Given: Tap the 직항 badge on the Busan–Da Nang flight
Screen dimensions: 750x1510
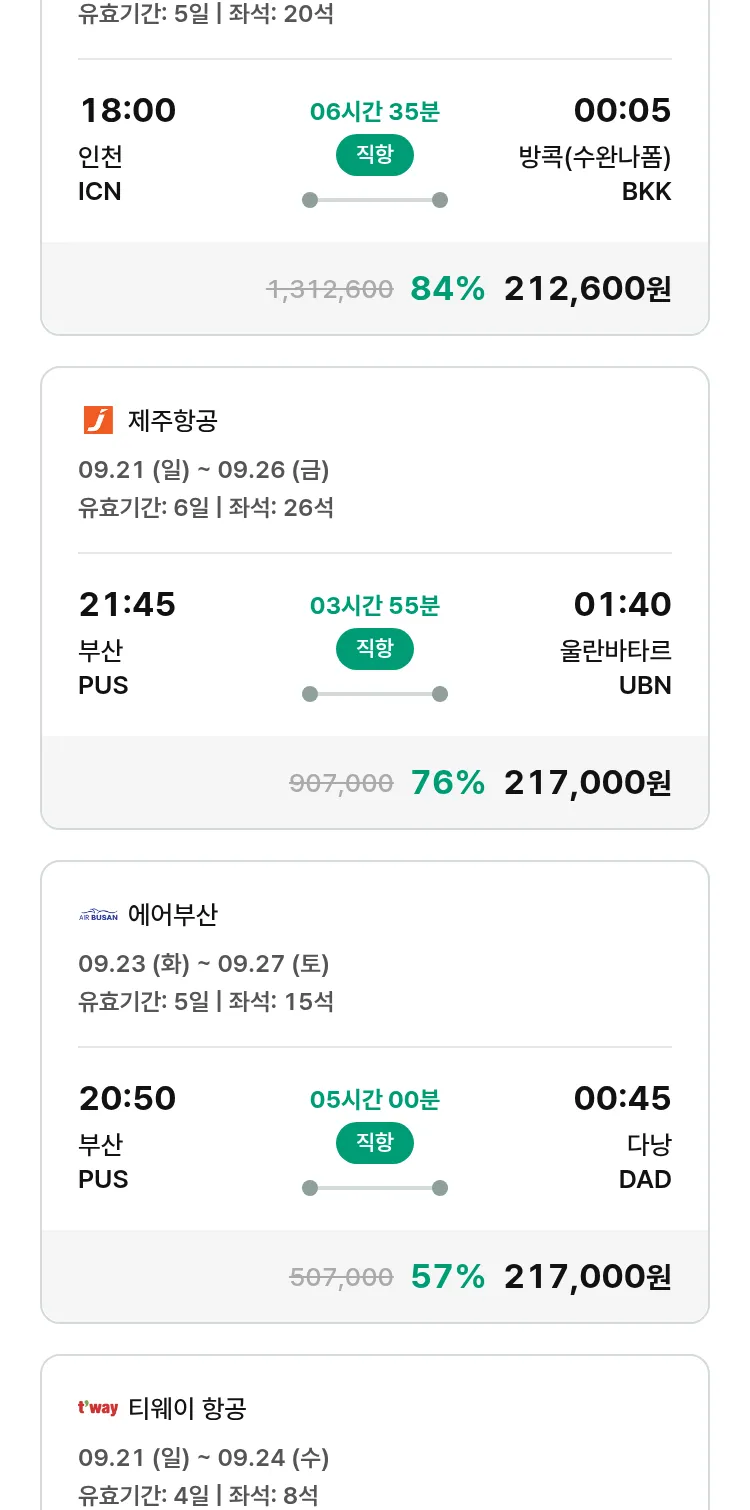Looking at the screenshot, I should [x=374, y=1143].
